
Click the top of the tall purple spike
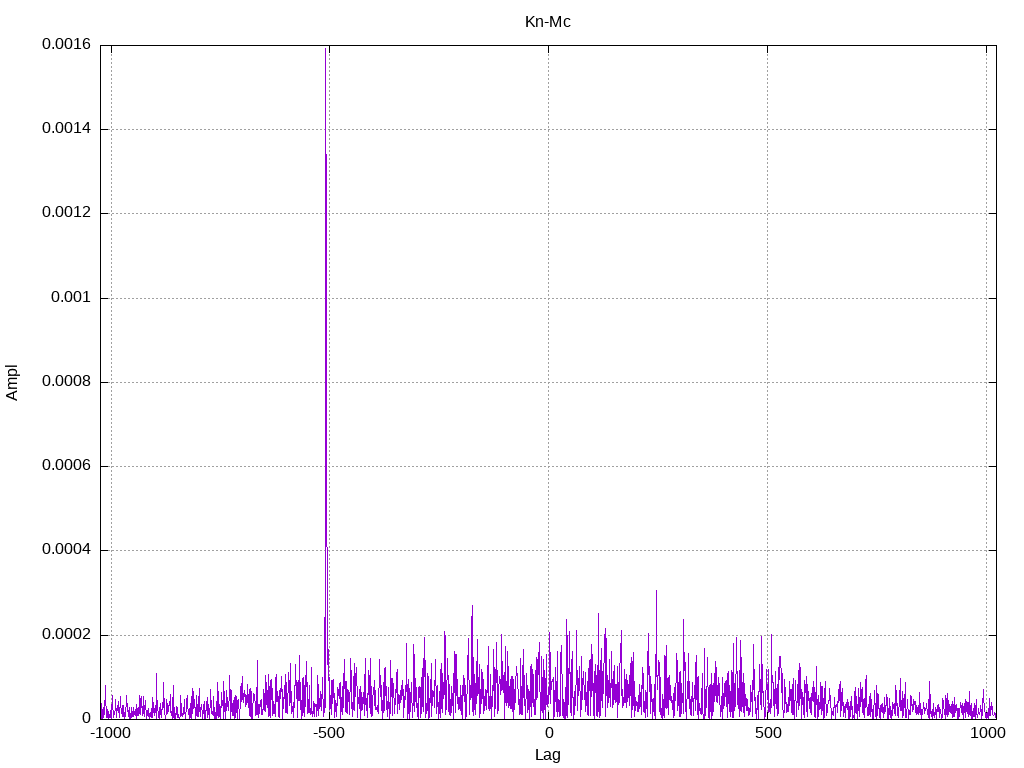(326, 154)
